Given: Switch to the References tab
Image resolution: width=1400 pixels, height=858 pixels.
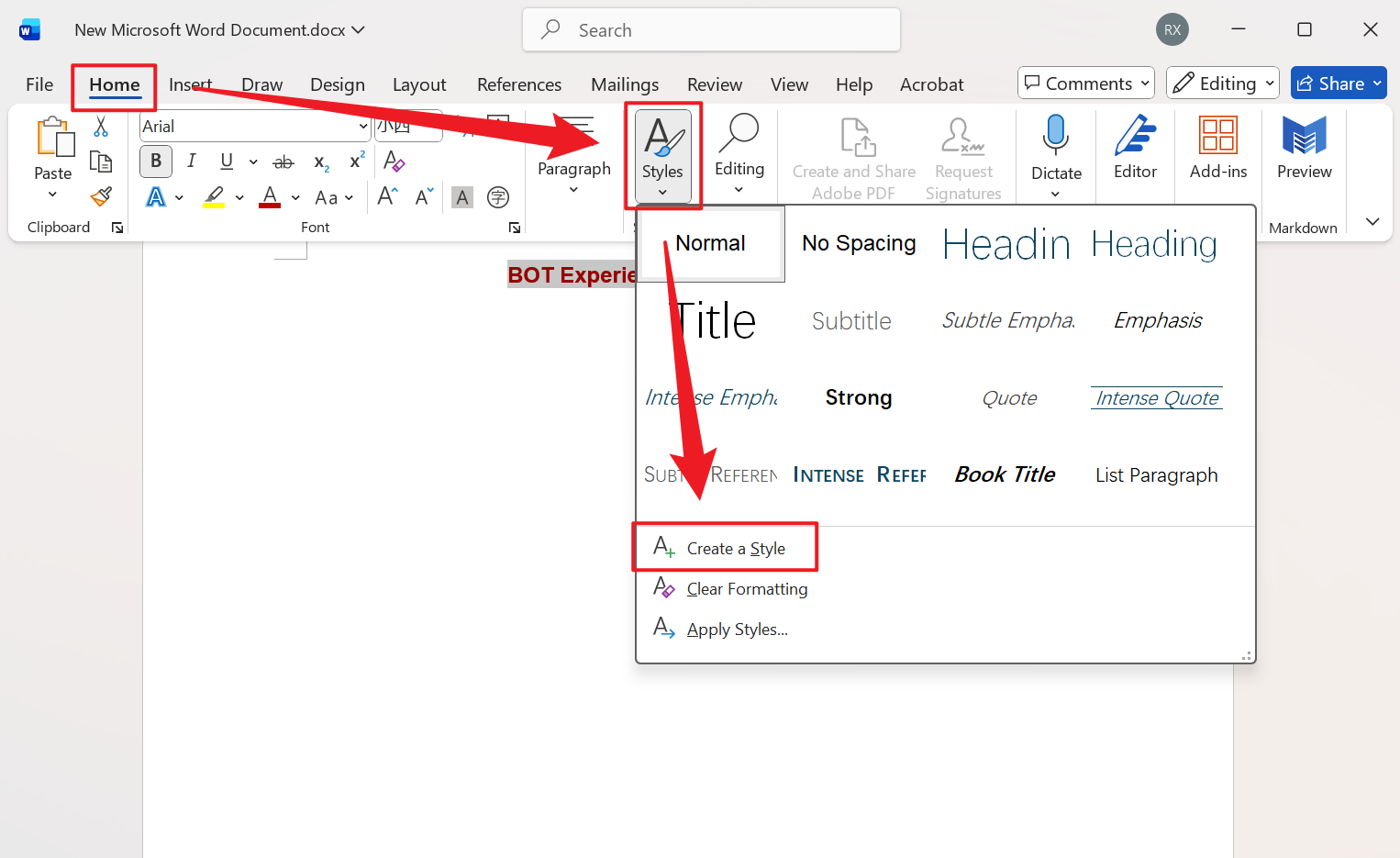Looking at the screenshot, I should tap(518, 84).
